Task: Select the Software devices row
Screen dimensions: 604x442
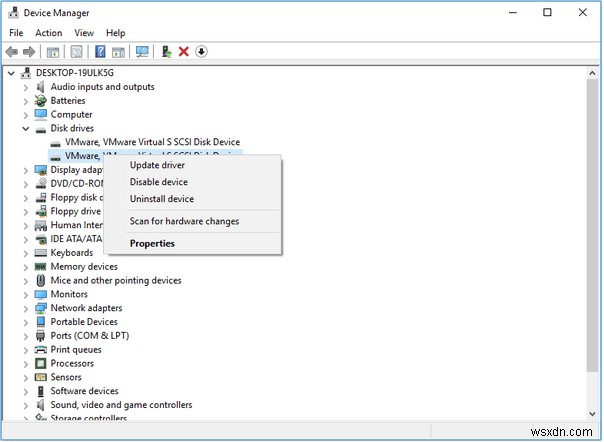Action: pyautogui.click(x=84, y=391)
